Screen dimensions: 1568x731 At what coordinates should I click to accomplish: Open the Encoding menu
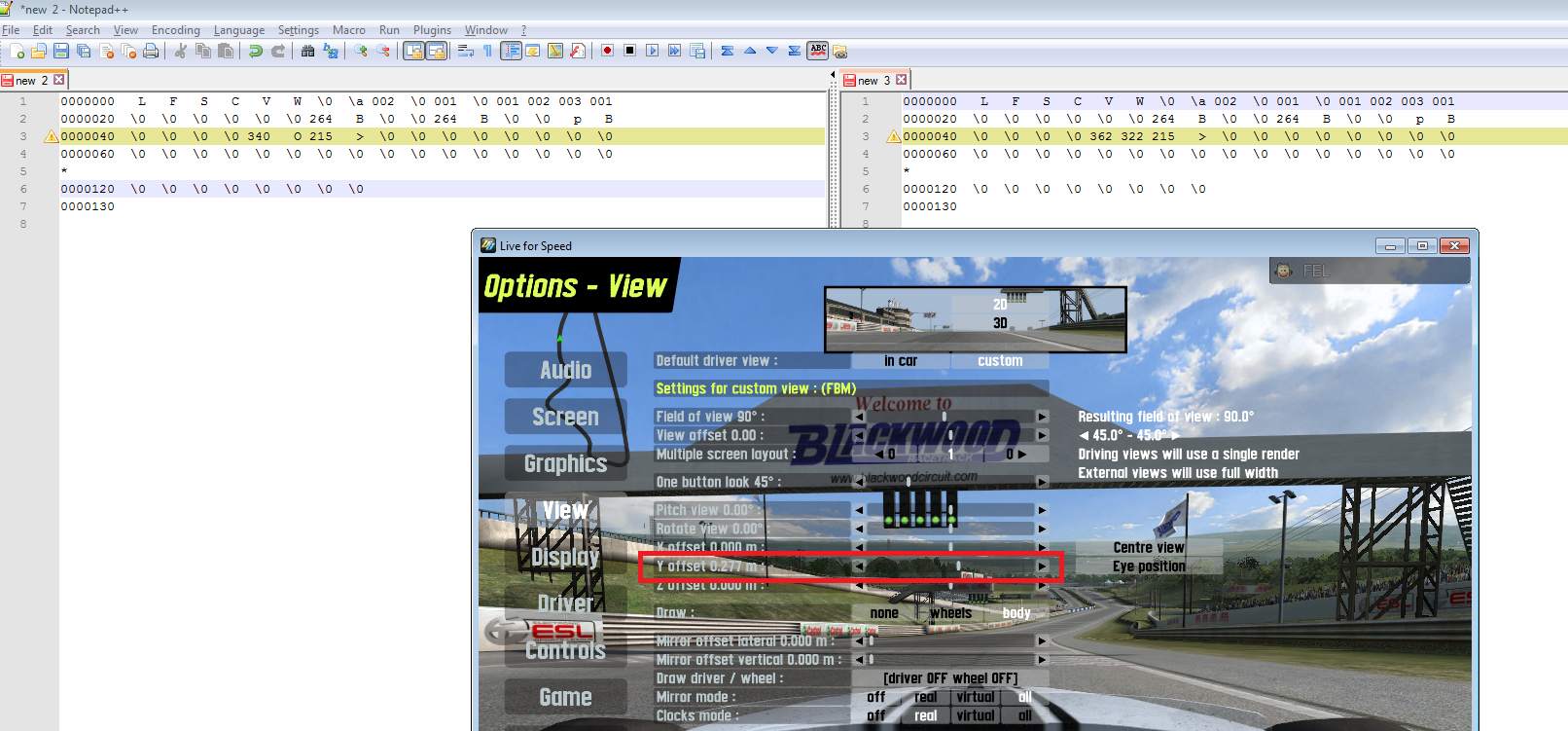coord(176,30)
